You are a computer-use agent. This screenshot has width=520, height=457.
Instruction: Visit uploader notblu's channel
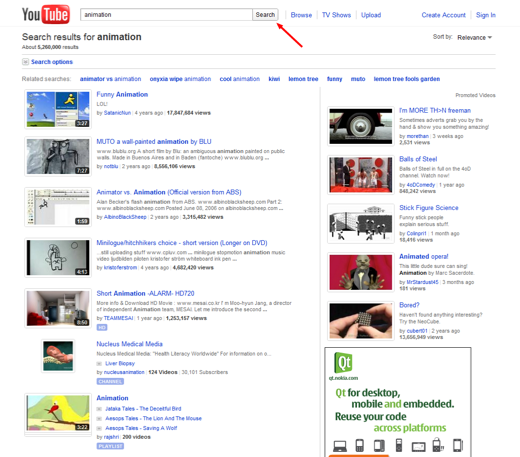coord(111,166)
